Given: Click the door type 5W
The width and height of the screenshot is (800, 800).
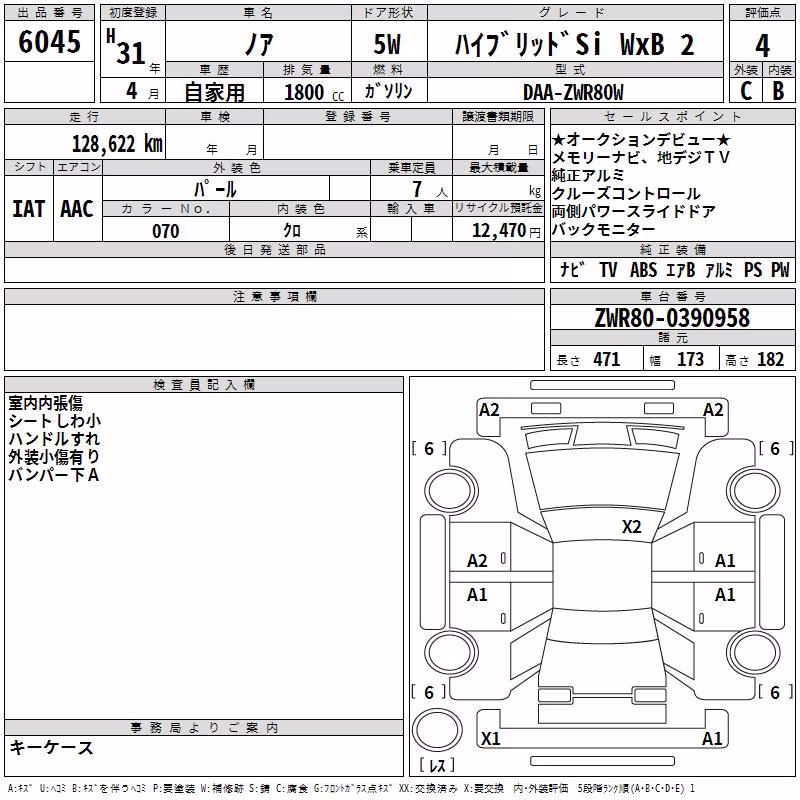Looking at the screenshot, I should coord(387,44).
